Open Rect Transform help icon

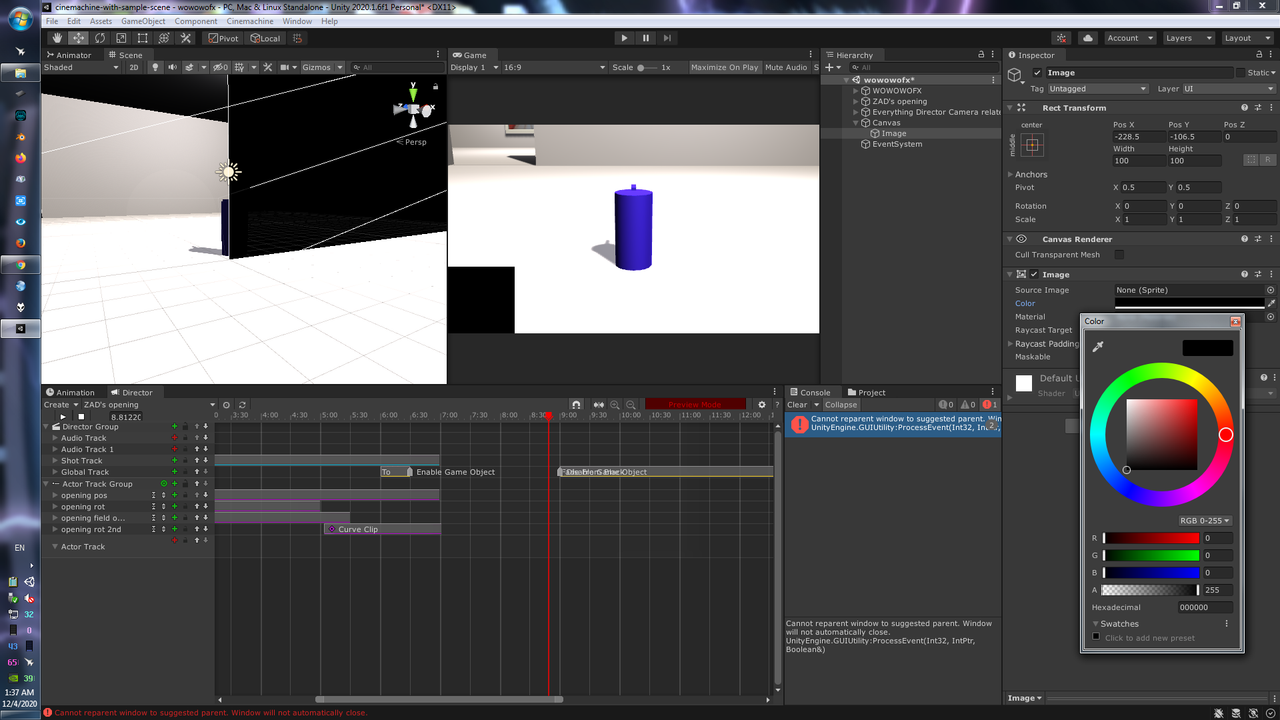(x=1245, y=107)
